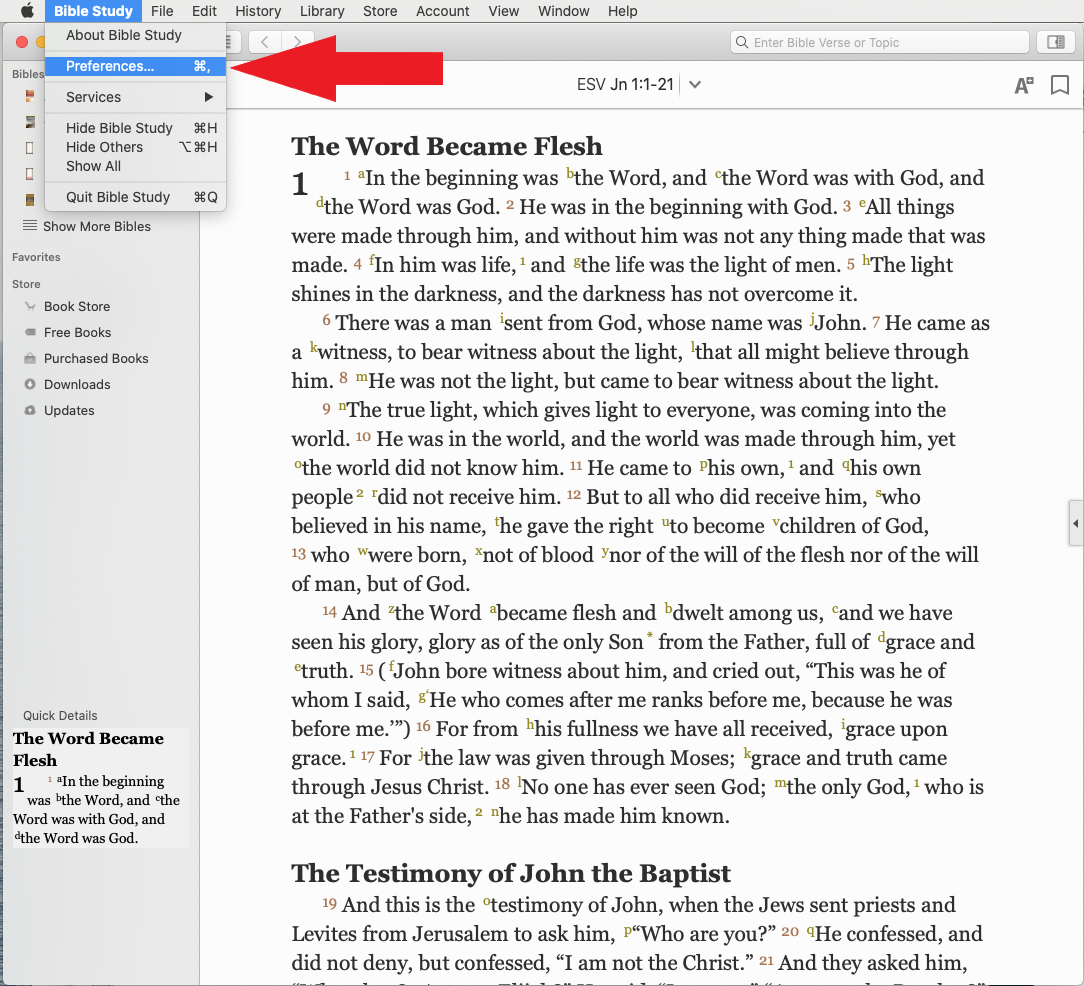
Task: Open the Book Store cart icon
Action: (30, 307)
